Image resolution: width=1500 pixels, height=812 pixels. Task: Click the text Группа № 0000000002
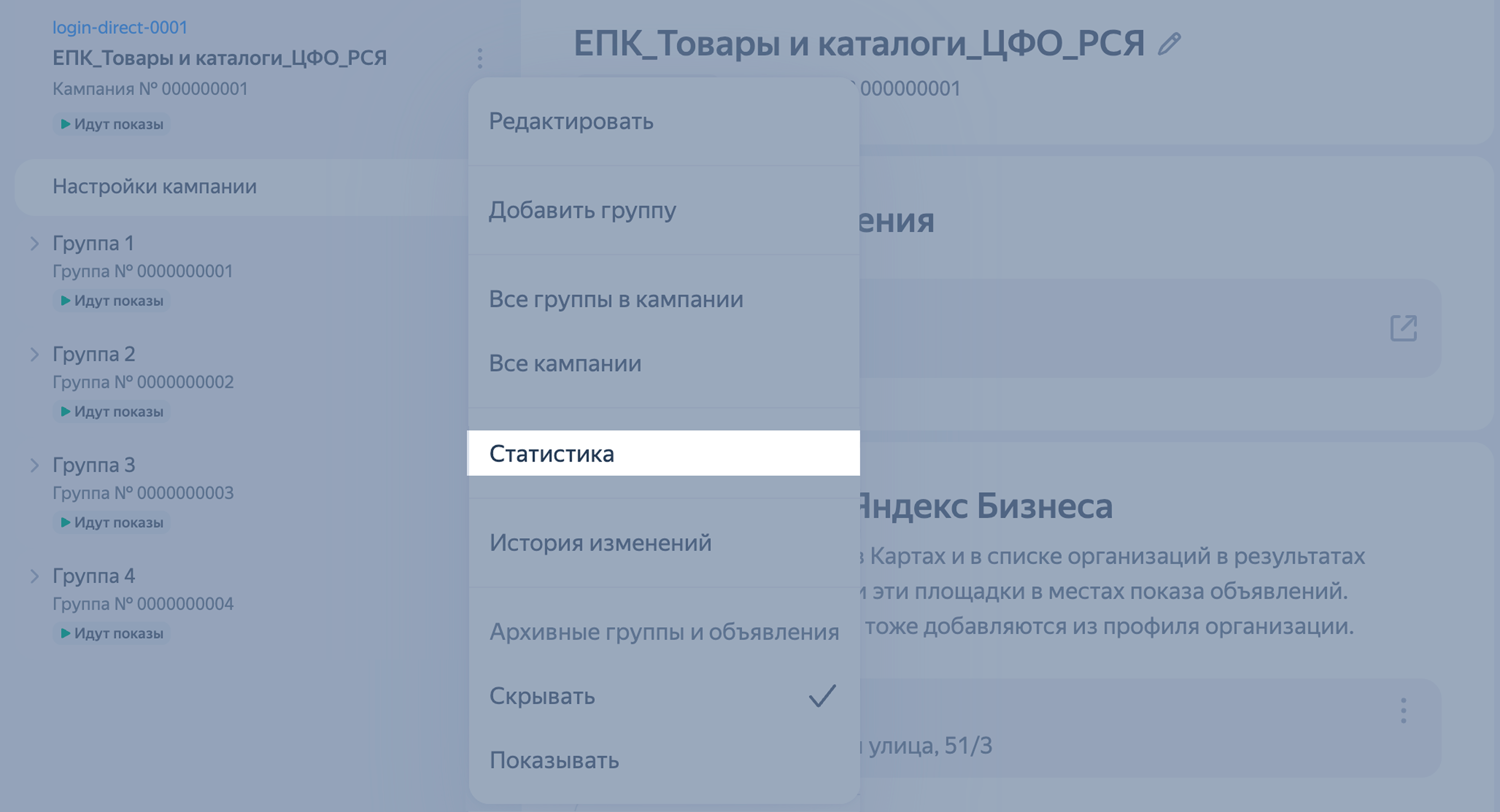click(x=143, y=382)
